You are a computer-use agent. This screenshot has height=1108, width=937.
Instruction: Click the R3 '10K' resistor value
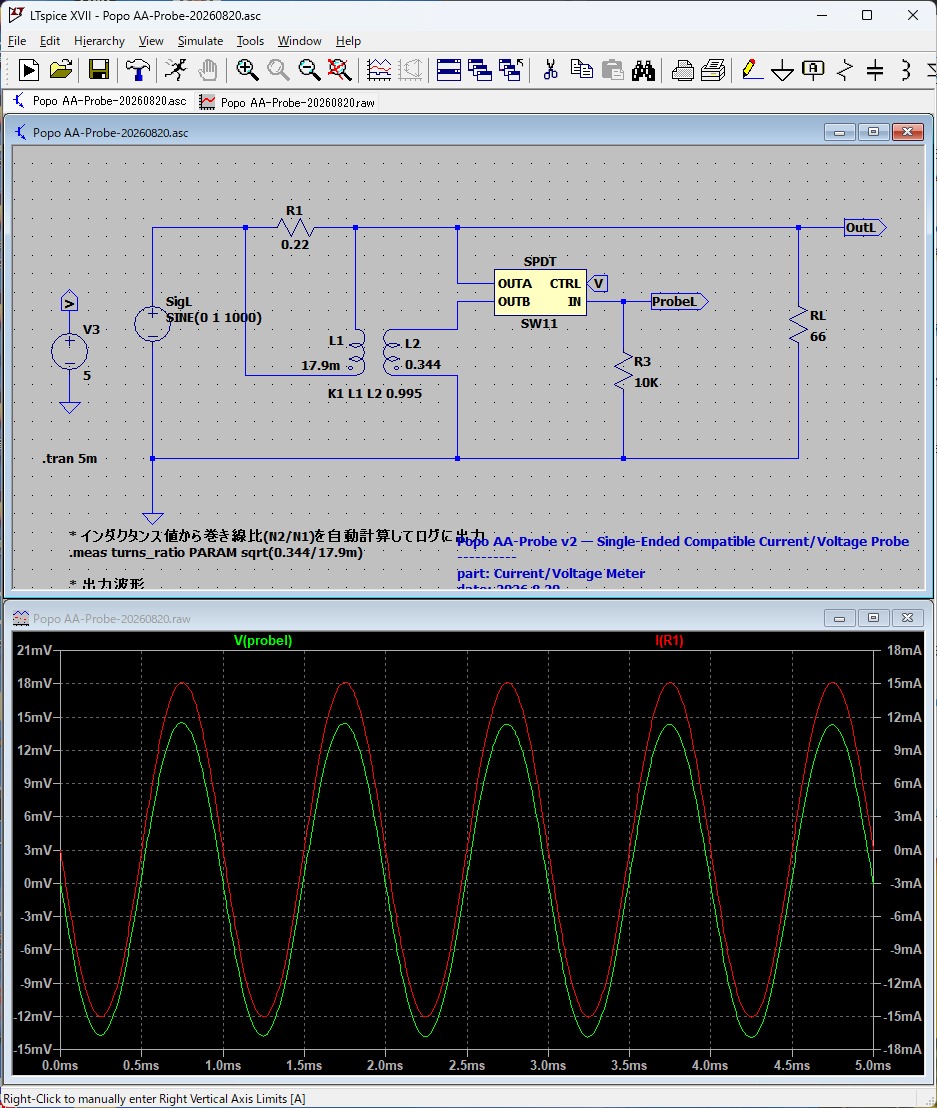pyautogui.click(x=646, y=382)
